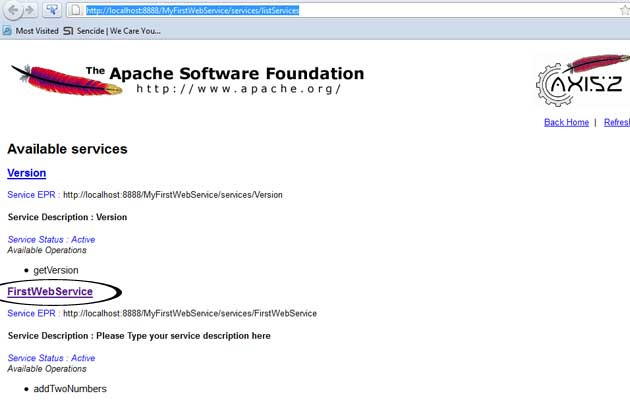
Task: Click 'Please Type your service description here' text
Action: 183,336
